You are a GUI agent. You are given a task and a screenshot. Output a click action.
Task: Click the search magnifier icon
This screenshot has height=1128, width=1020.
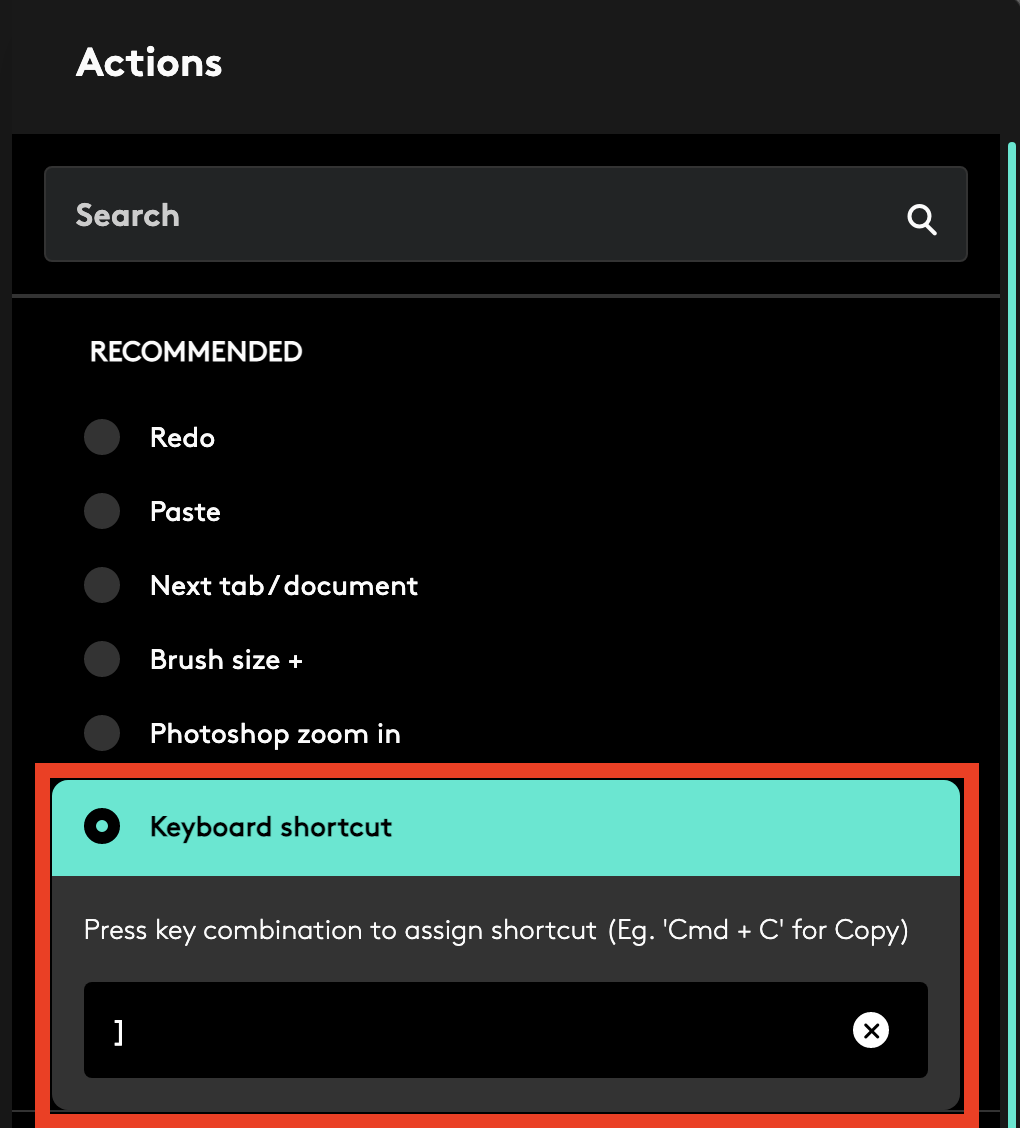pos(921,218)
